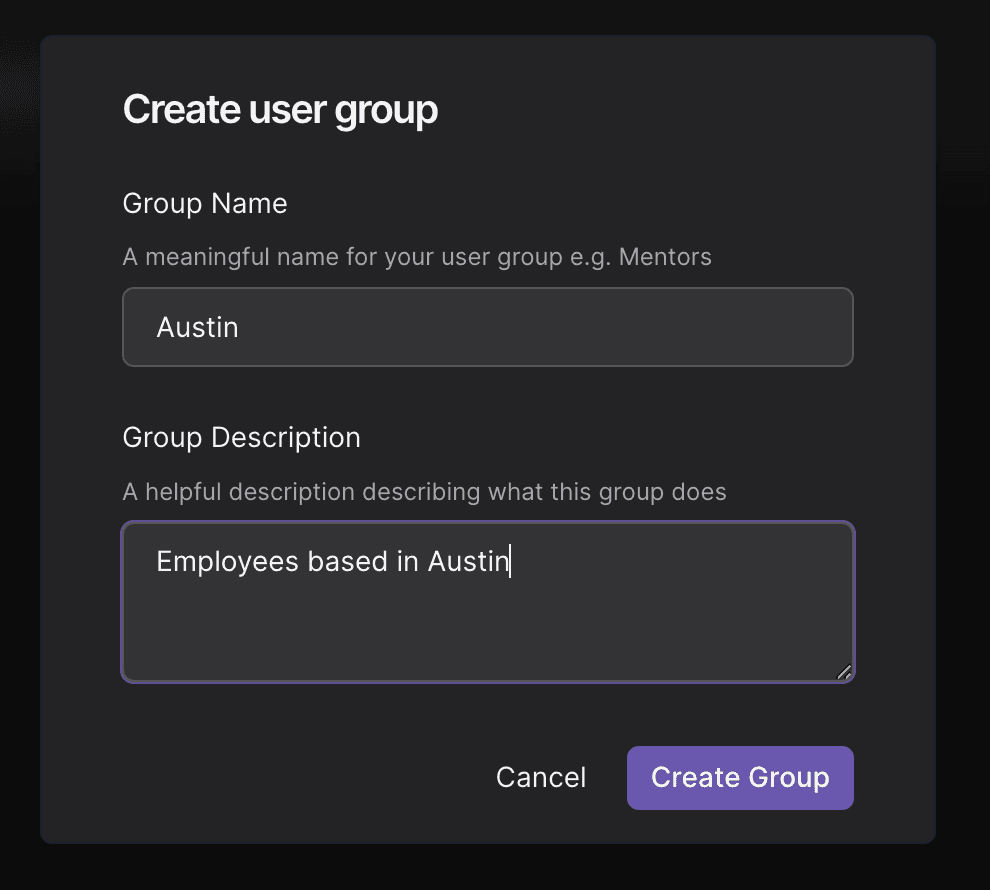Image resolution: width=990 pixels, height=890 pixels.
Task: Click the description box resize handle
Action: (x=844, y=672)
